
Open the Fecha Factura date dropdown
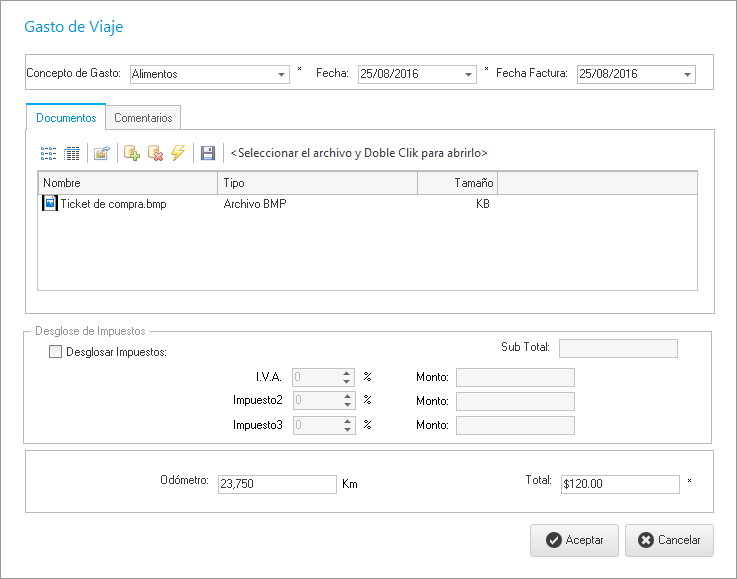click(x=687, y=74)
